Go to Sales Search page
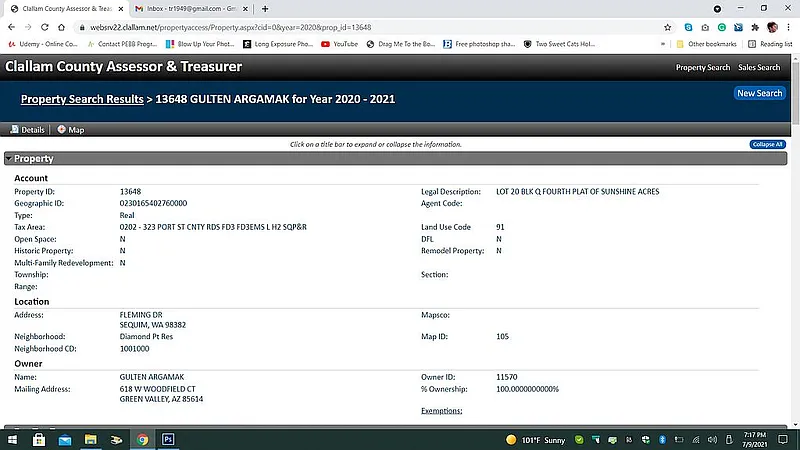The height and width of the screenshot is (450, 800). pyautogui.click(x=759, y=67)
